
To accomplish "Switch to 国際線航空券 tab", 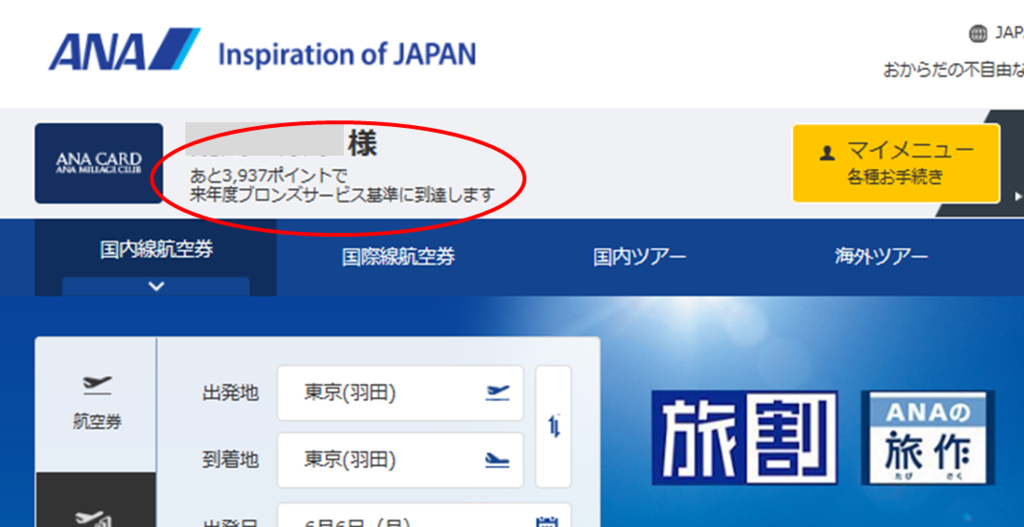I will 398,257.
